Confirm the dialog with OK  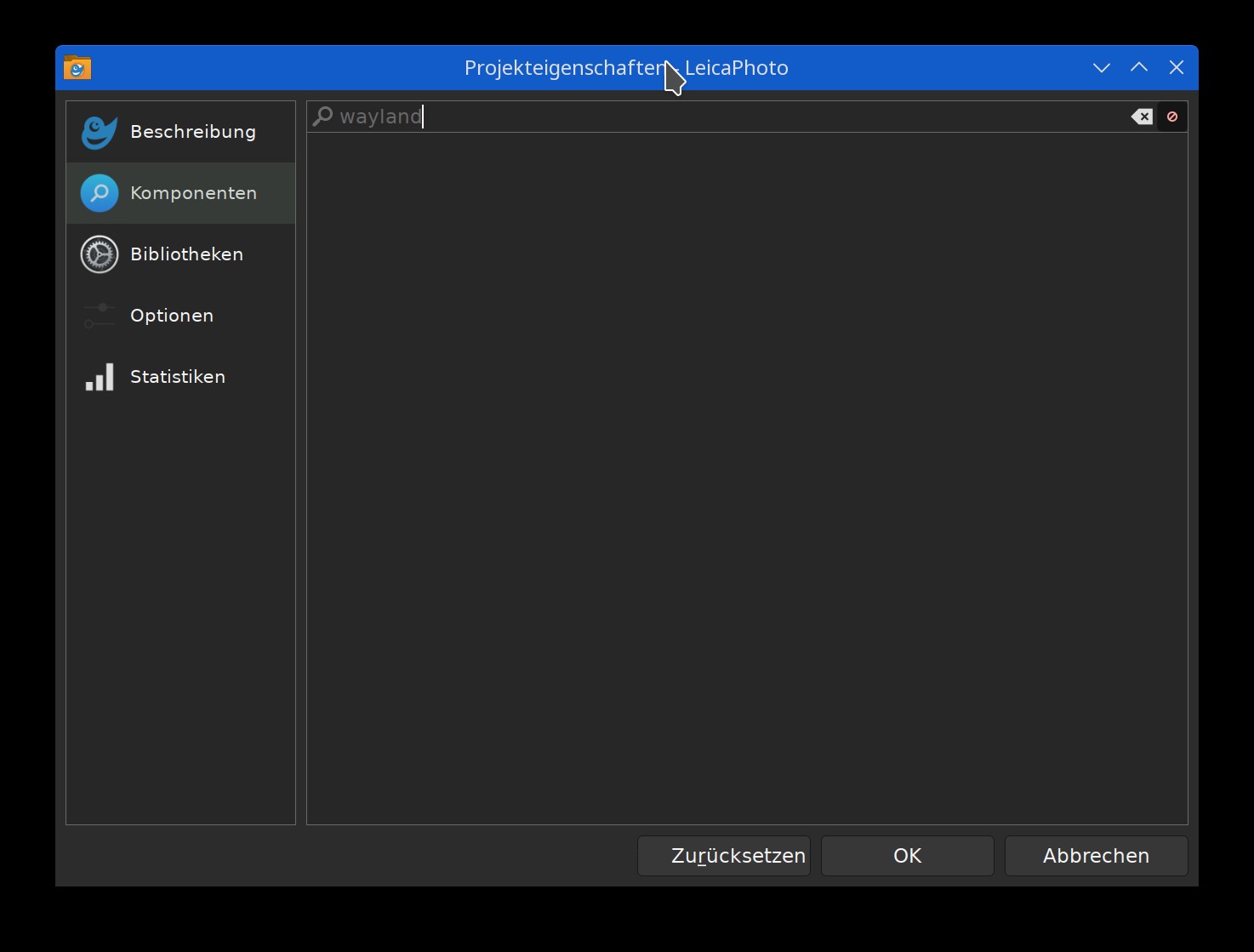click(x=907, y=856)
